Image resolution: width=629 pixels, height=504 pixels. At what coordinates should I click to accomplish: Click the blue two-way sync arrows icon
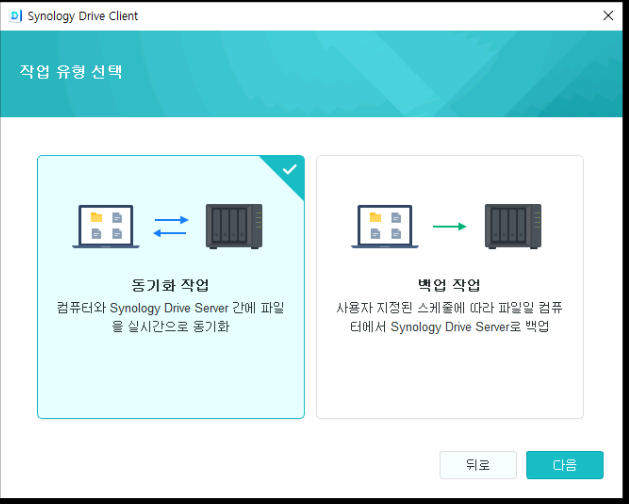click(x=171, y=226)
